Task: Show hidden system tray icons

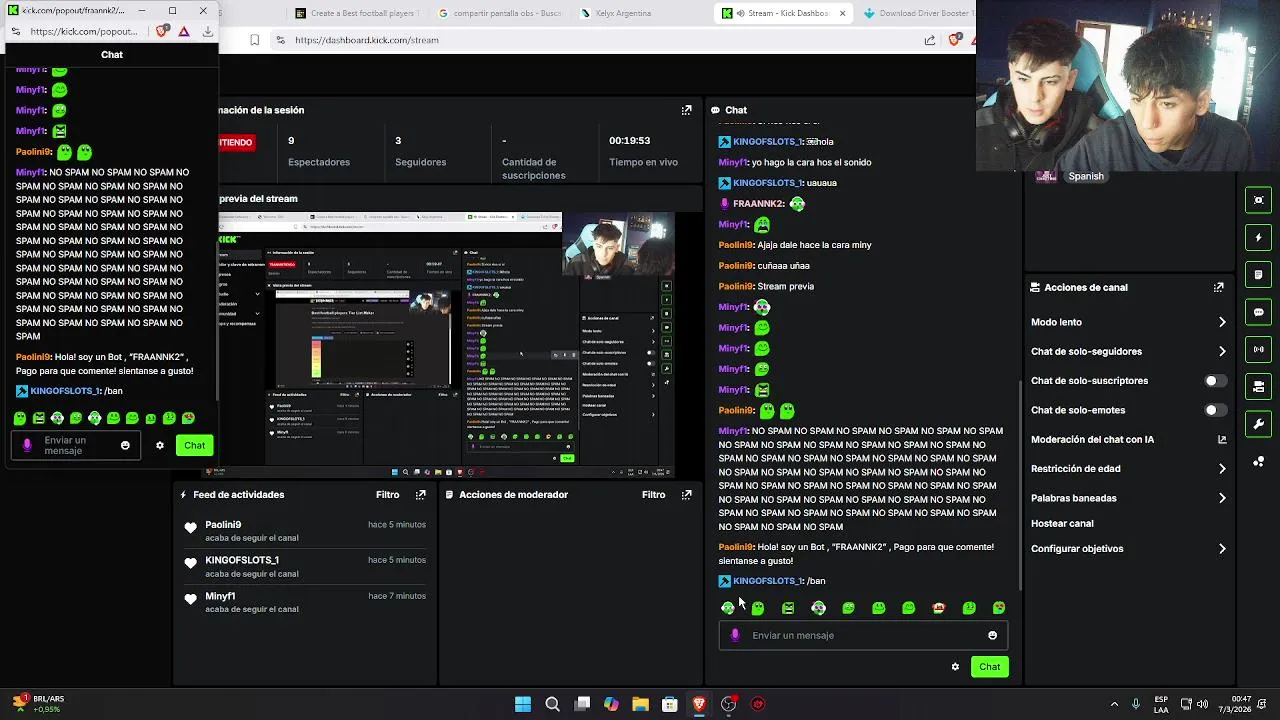Action: click(x=1114, y=704)
